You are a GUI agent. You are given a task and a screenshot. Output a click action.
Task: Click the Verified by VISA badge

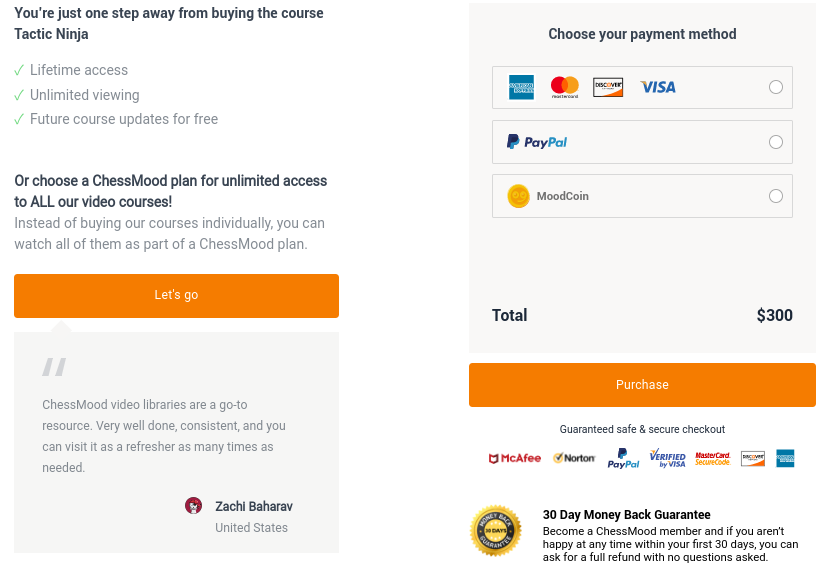(667, 458)
